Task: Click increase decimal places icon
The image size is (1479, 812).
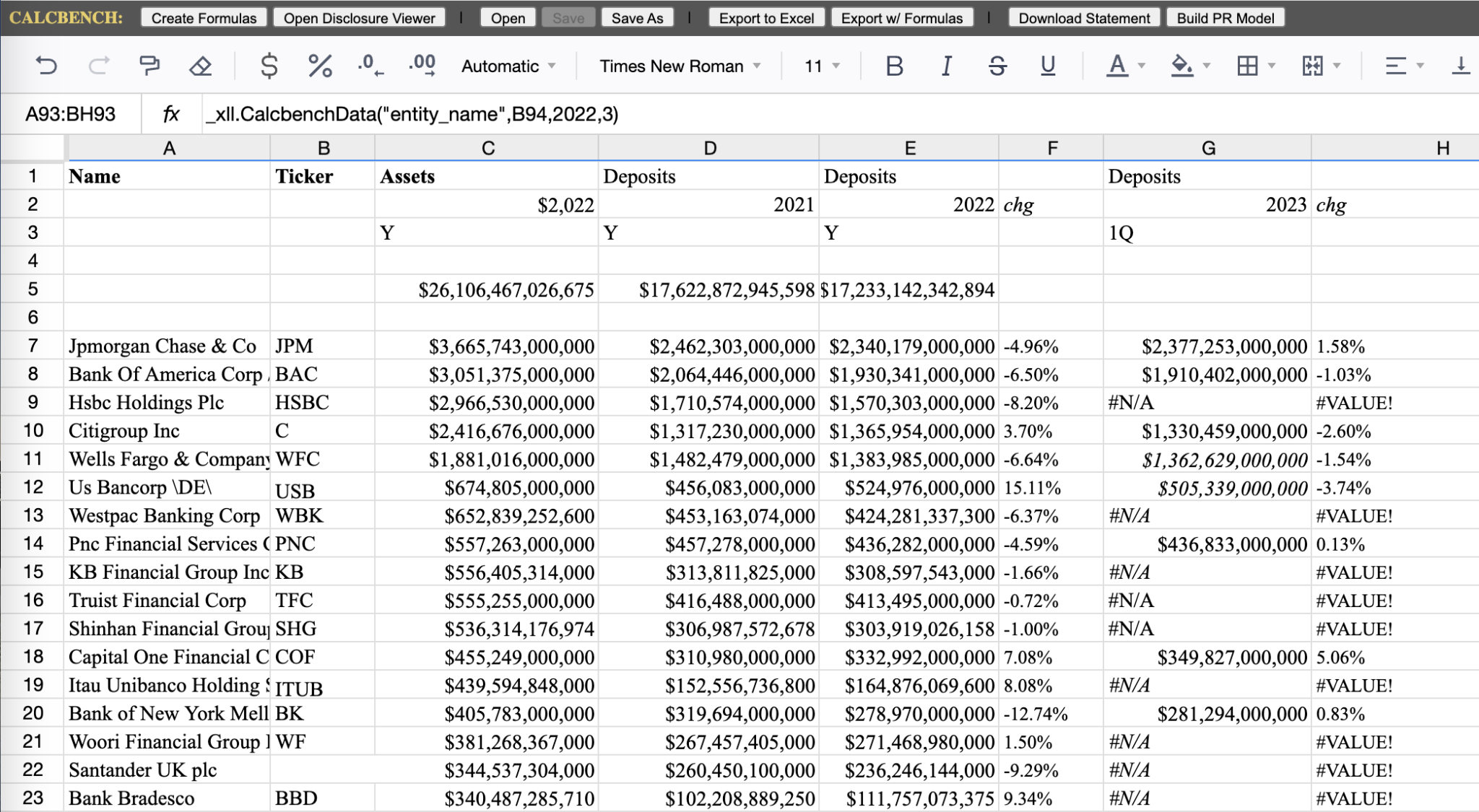Action: [422, 66]
